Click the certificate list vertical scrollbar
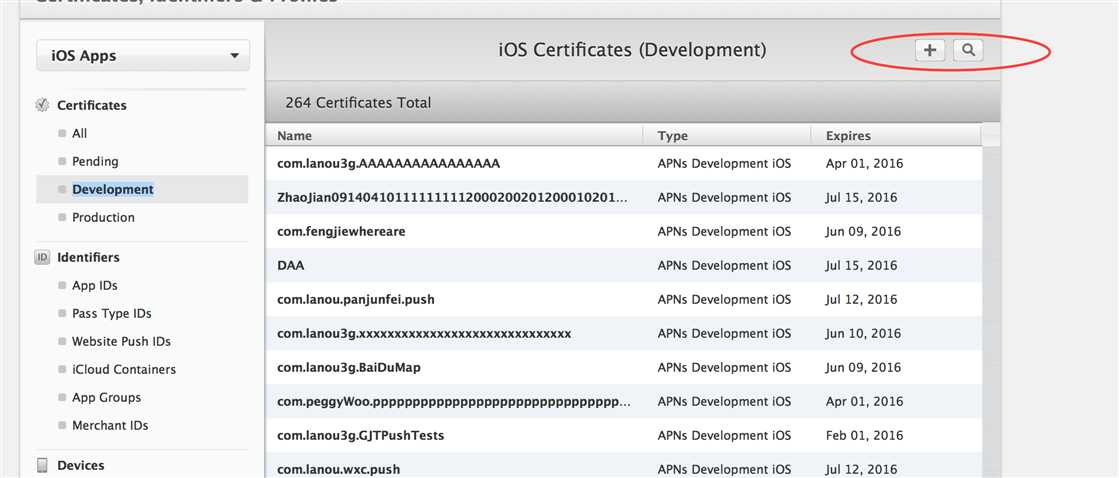This screenshot has width=1119, height=478. pyautogui.click(x=990, y=300)
